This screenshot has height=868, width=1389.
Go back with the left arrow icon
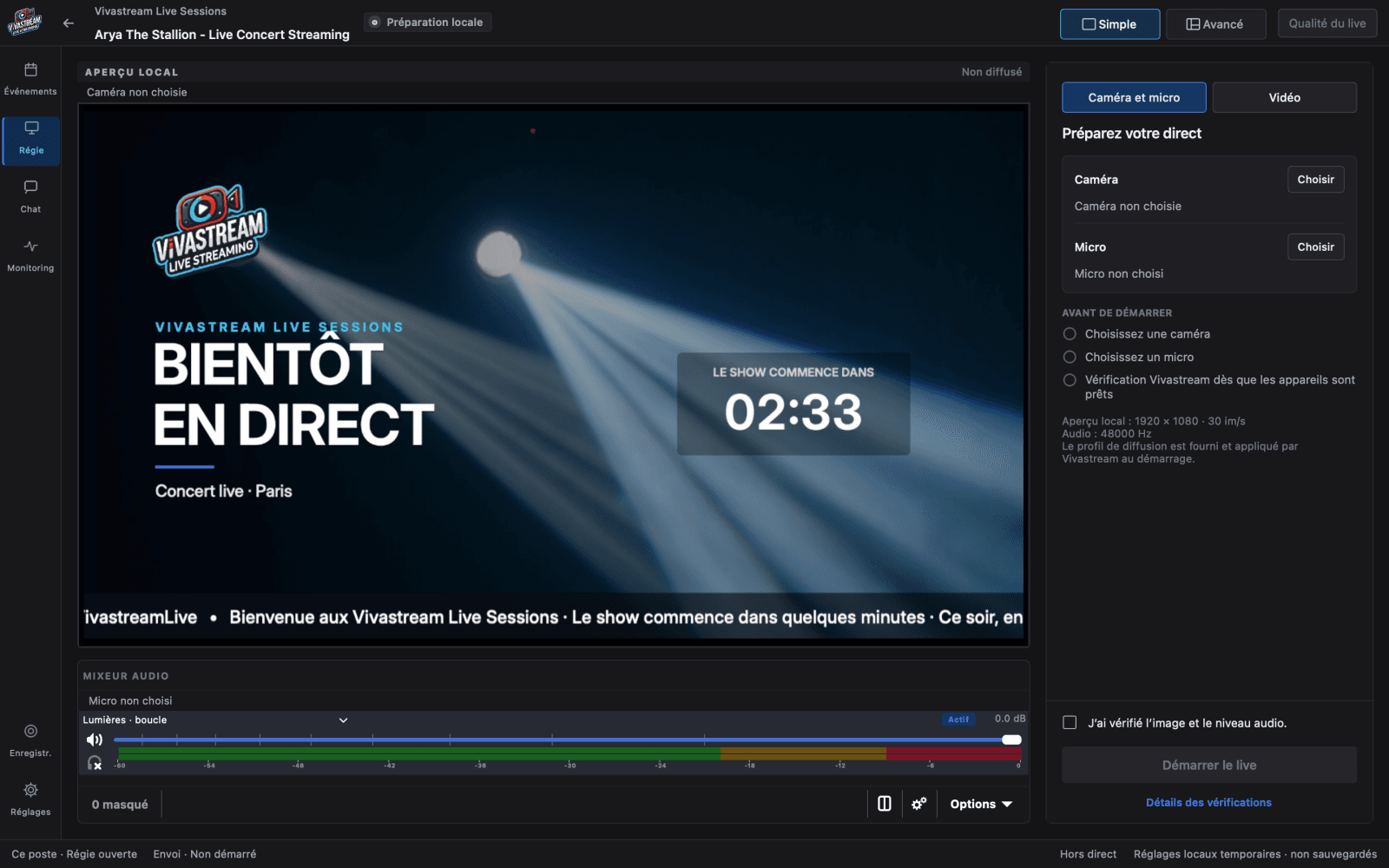click(x=69, y=23)
